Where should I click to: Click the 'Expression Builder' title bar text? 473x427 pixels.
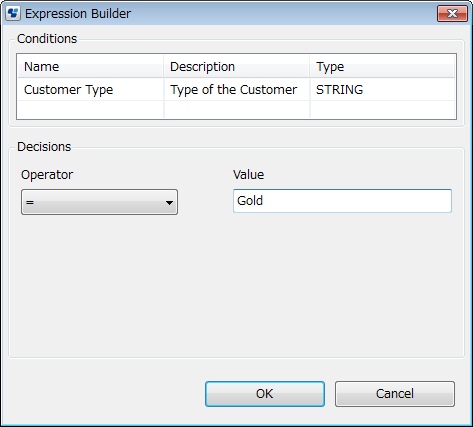pos(78,14)
